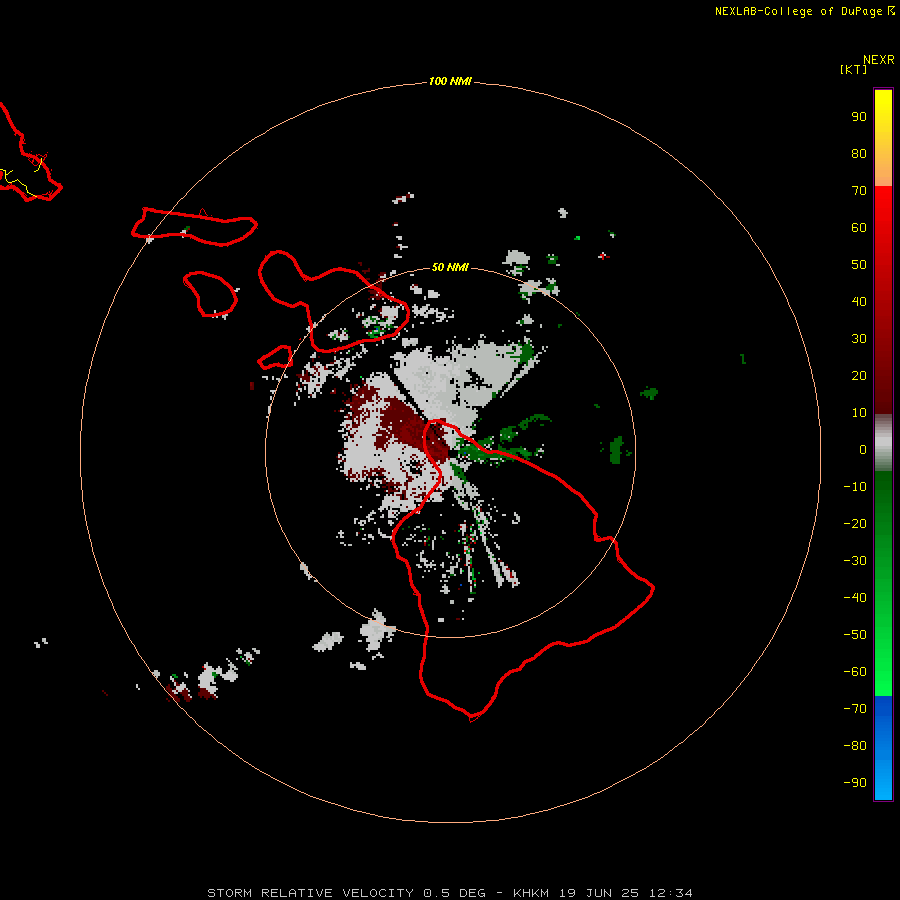
Task: Click the 50 NMI range ring label
Action: point(450,267)
